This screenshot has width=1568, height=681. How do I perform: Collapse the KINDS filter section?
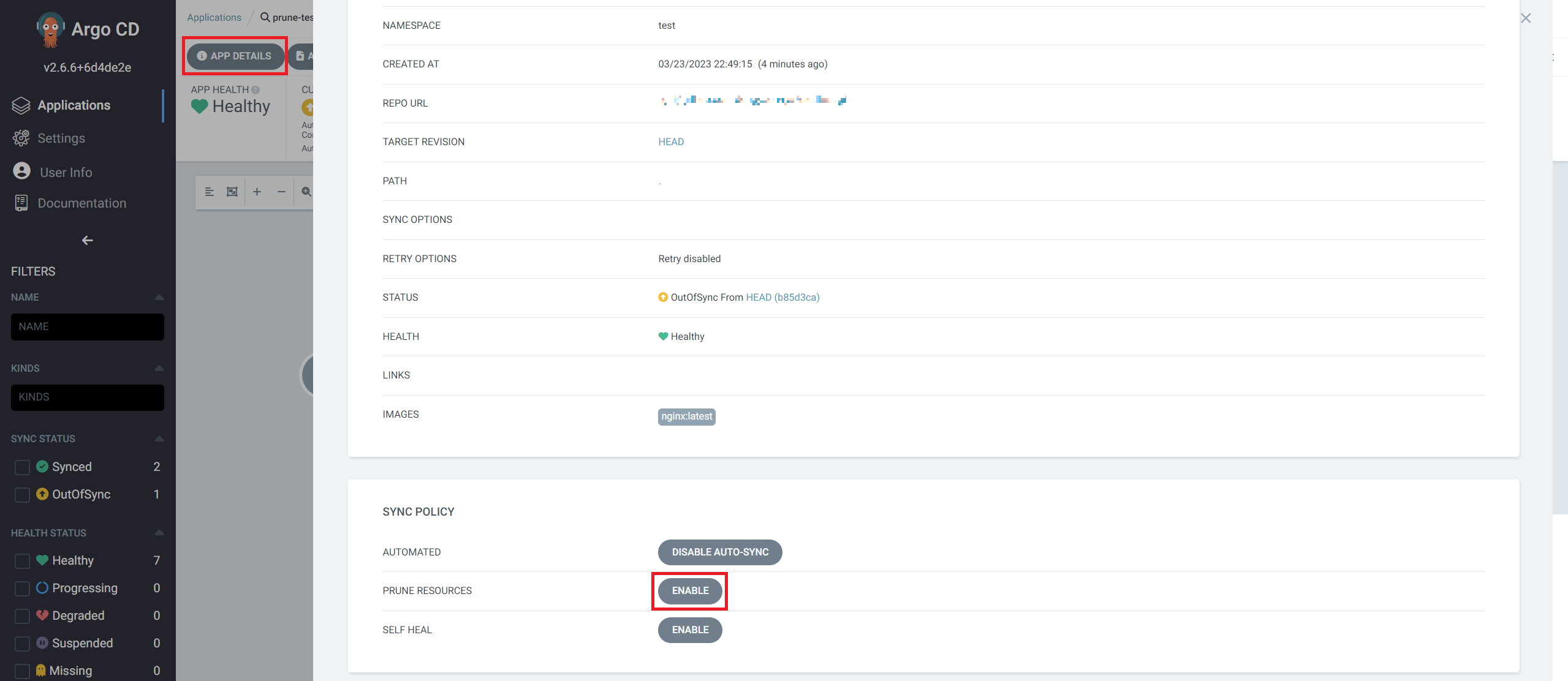(x=159, y=368)
